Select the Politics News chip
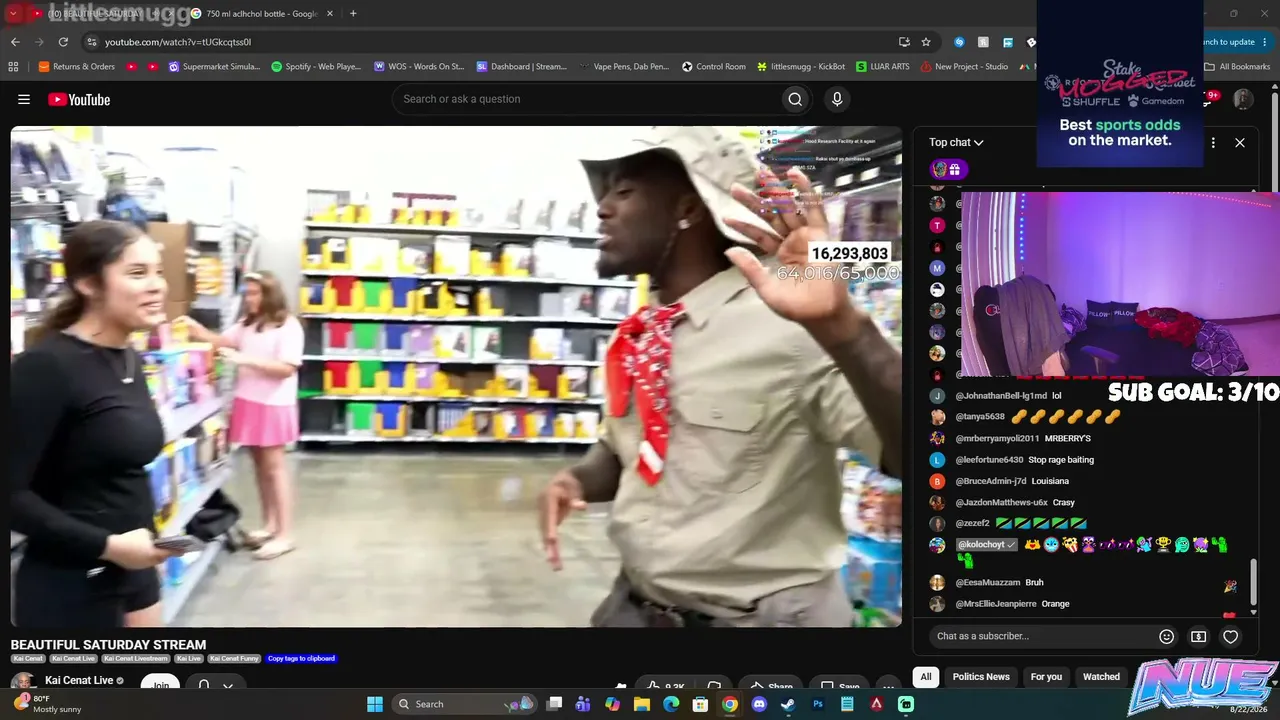Viewport: 1280px width, 720px height. 981,677
